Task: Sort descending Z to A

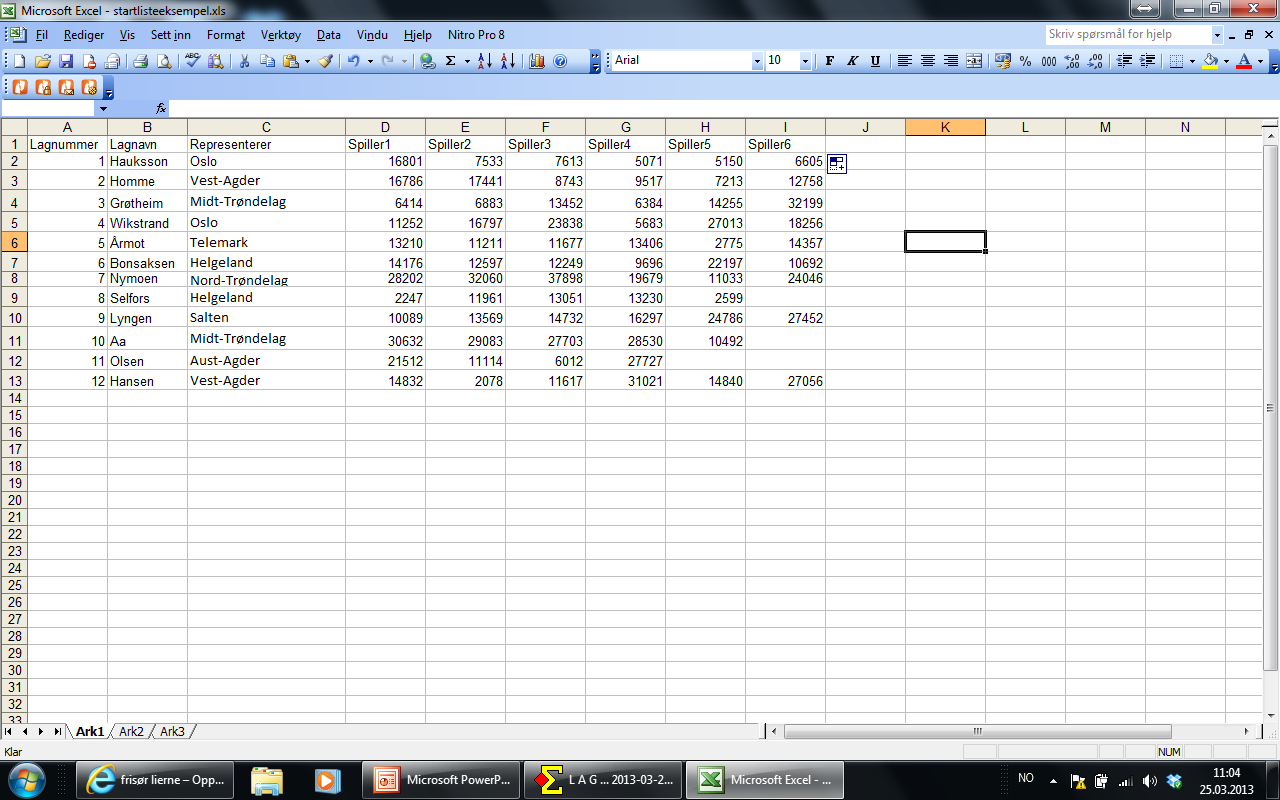Action: tap(508, 61)
